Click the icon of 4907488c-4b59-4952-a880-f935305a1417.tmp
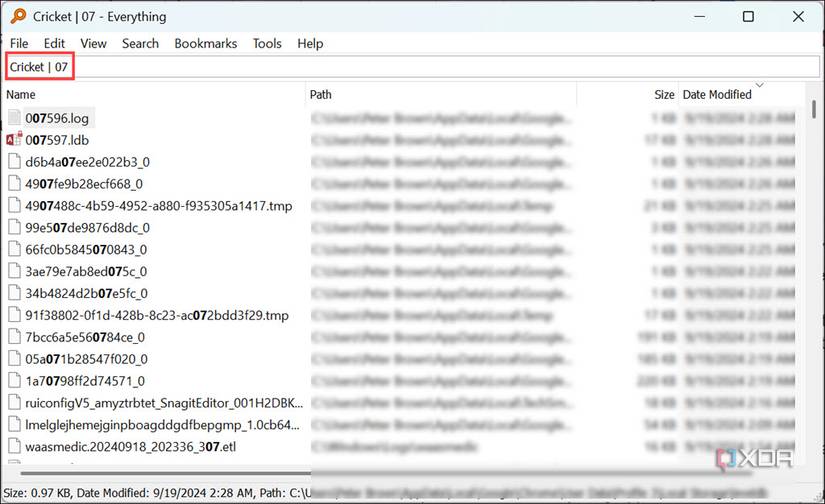This screenshot has height=504, width=825. tap(14, 205)
